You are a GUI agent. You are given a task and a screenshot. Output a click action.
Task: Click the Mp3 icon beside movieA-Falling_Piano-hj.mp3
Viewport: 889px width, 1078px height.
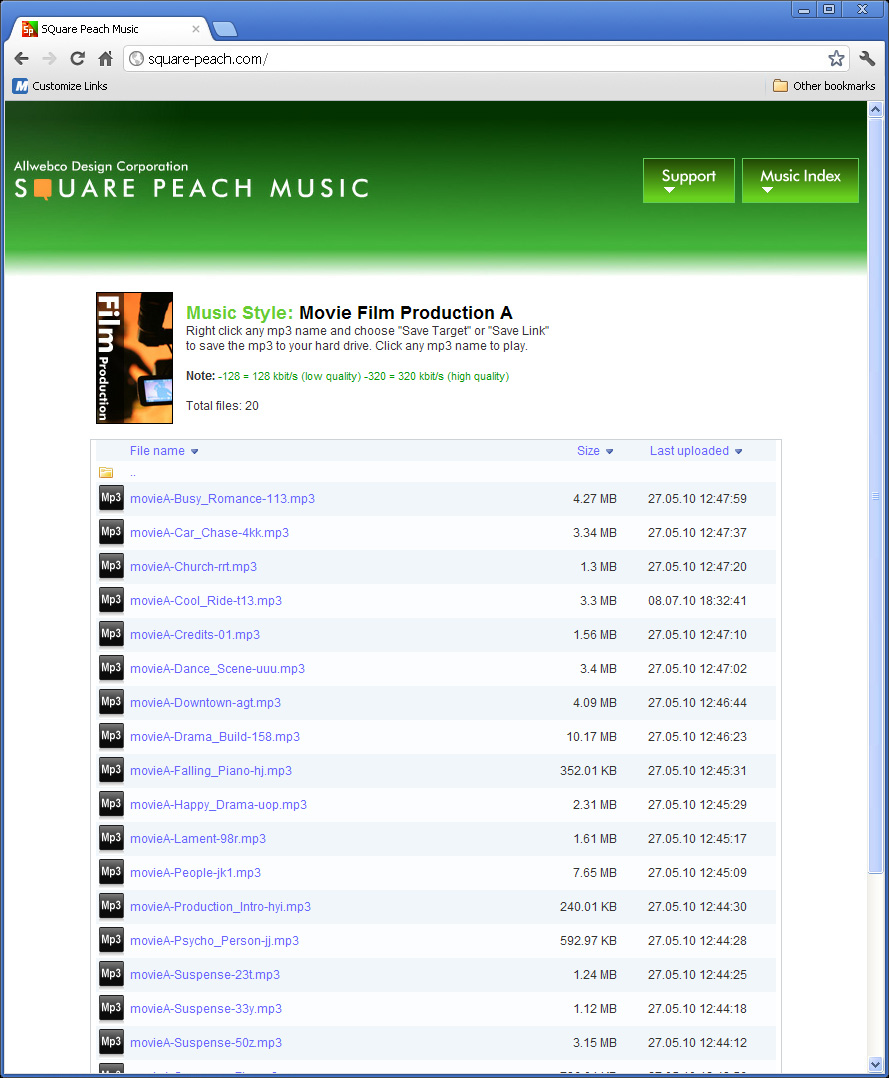click(111, 770)
